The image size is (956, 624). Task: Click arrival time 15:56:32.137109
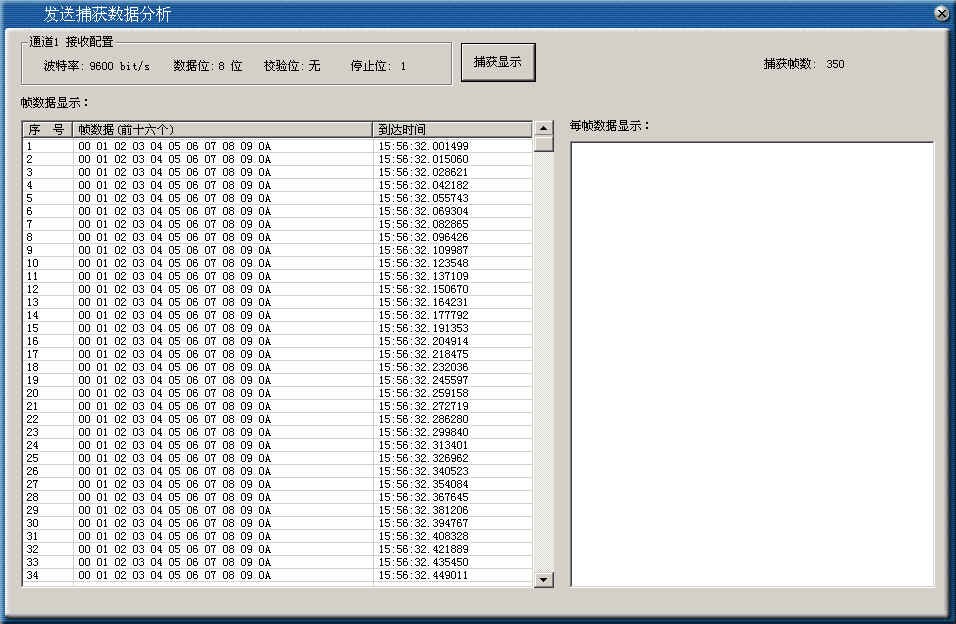(x=424, y=276)
